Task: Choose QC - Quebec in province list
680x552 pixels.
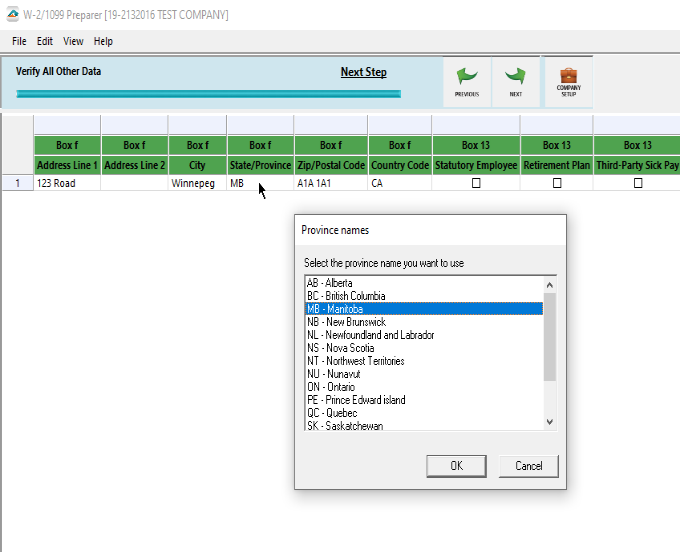Action: click(331, 413)
